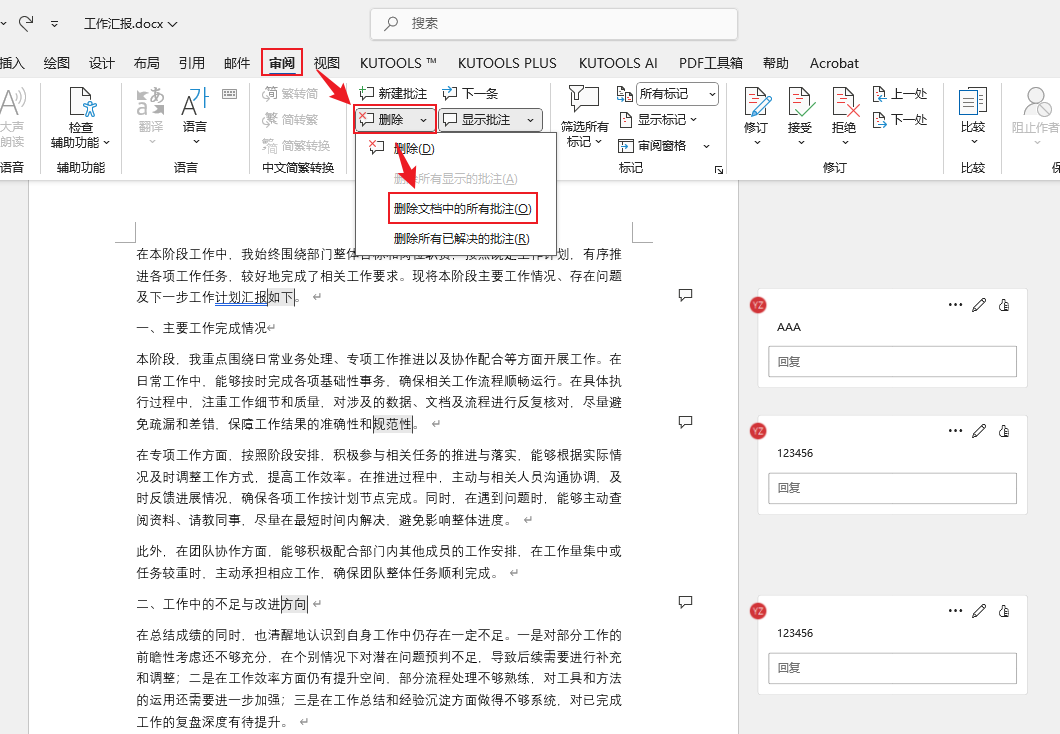Resolve the first 123456 comment
This screenshot has height=734, width=1060.
pyautogui.click(x=1005, y=431)
